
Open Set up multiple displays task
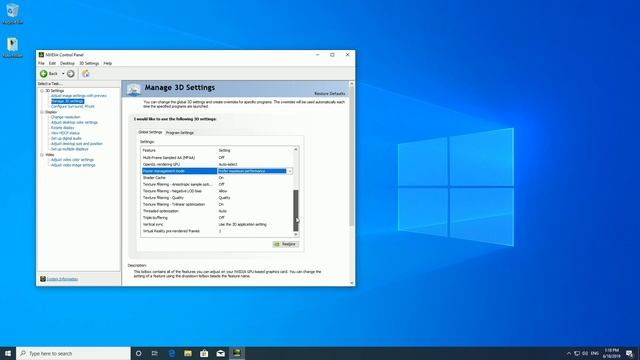[x=70, y=149]
